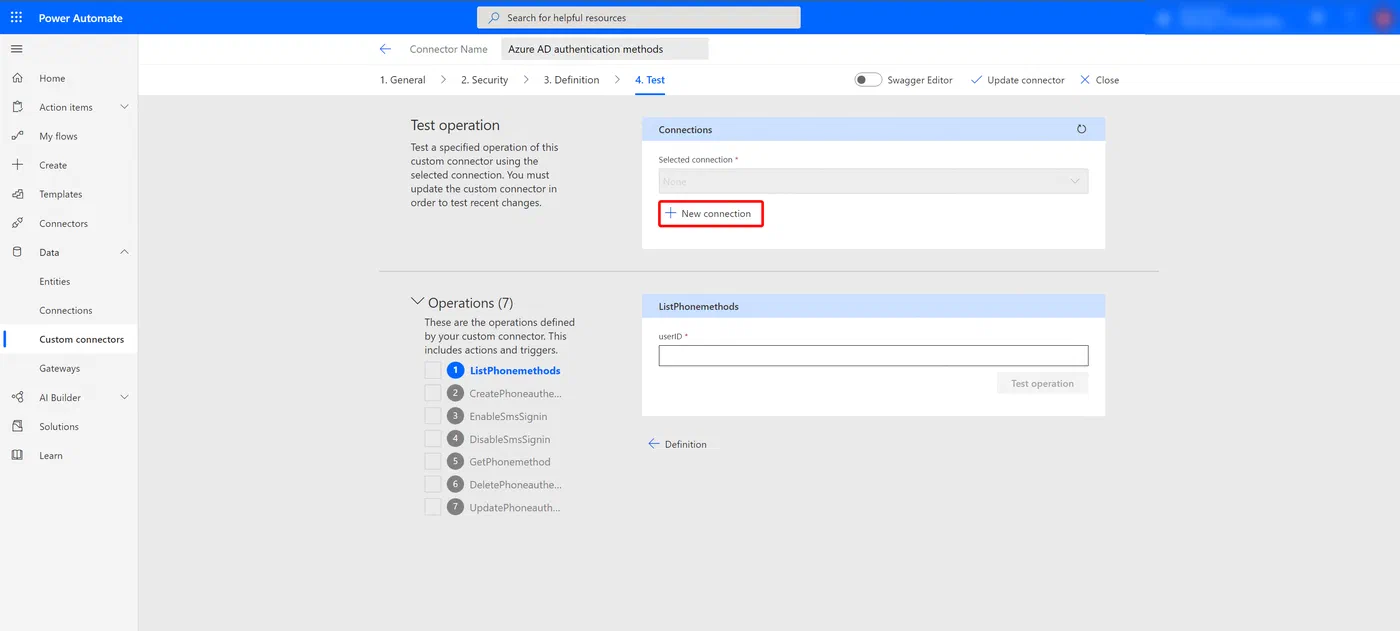
Task: Follow the Definition back link below ListPhonemethods
Action: [x=677, y=444]
